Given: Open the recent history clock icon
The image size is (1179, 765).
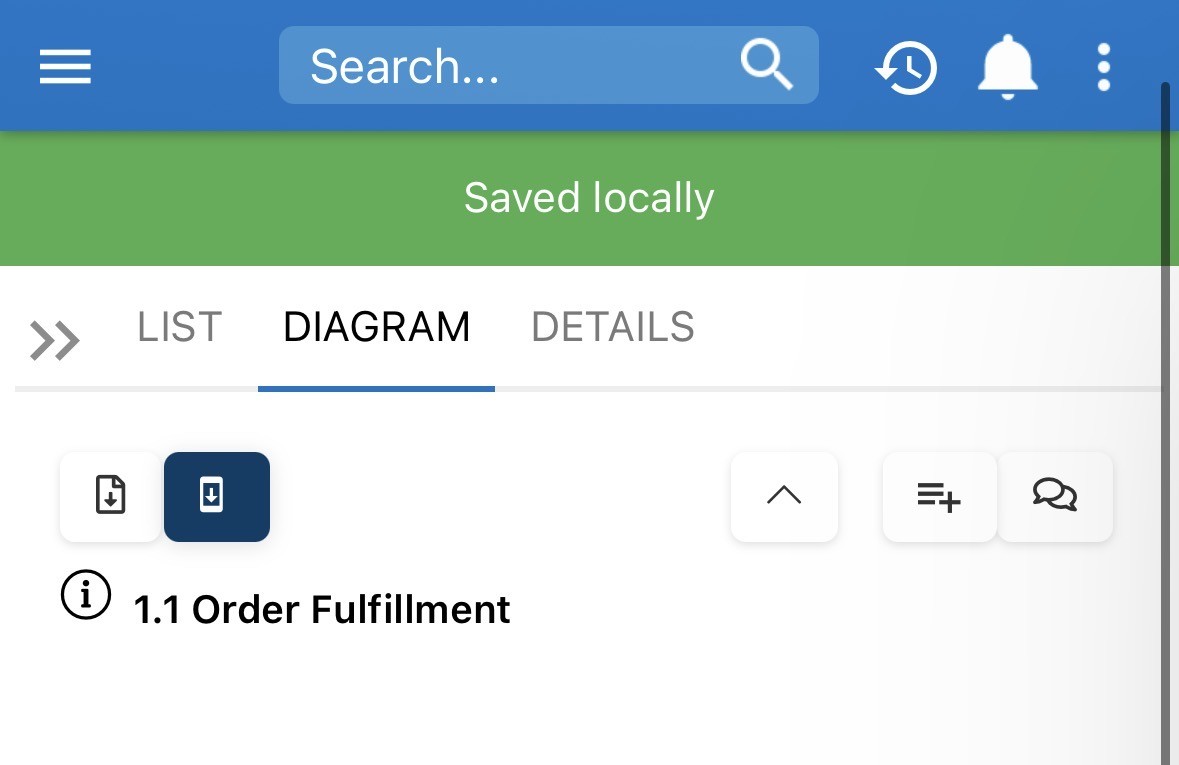Looking at the screenshot, I should tap(906, 67).
